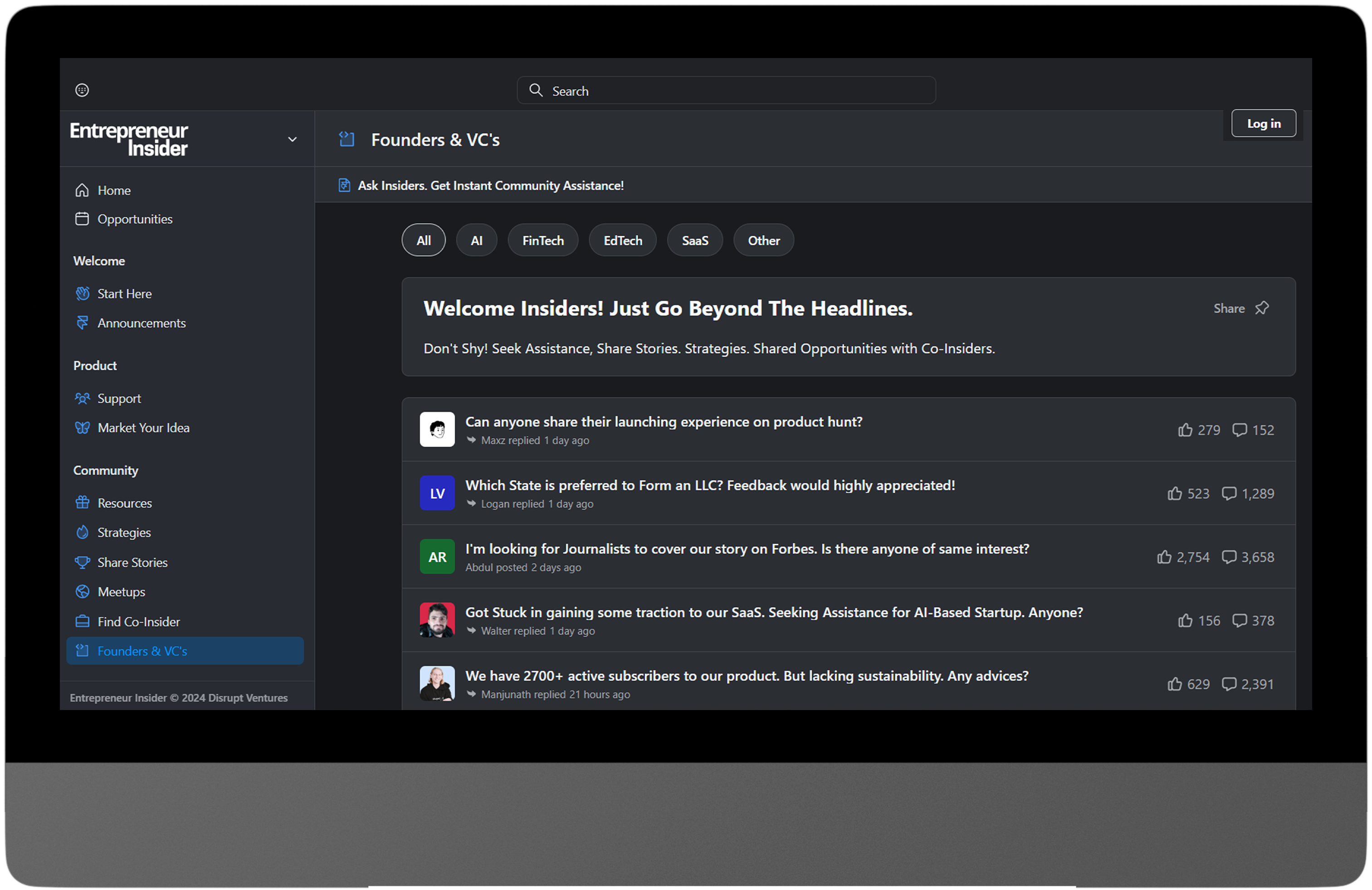Screen dimensions: 1372x890
Task: Click the pin icon next to Share
Action: coord(1262,308)
